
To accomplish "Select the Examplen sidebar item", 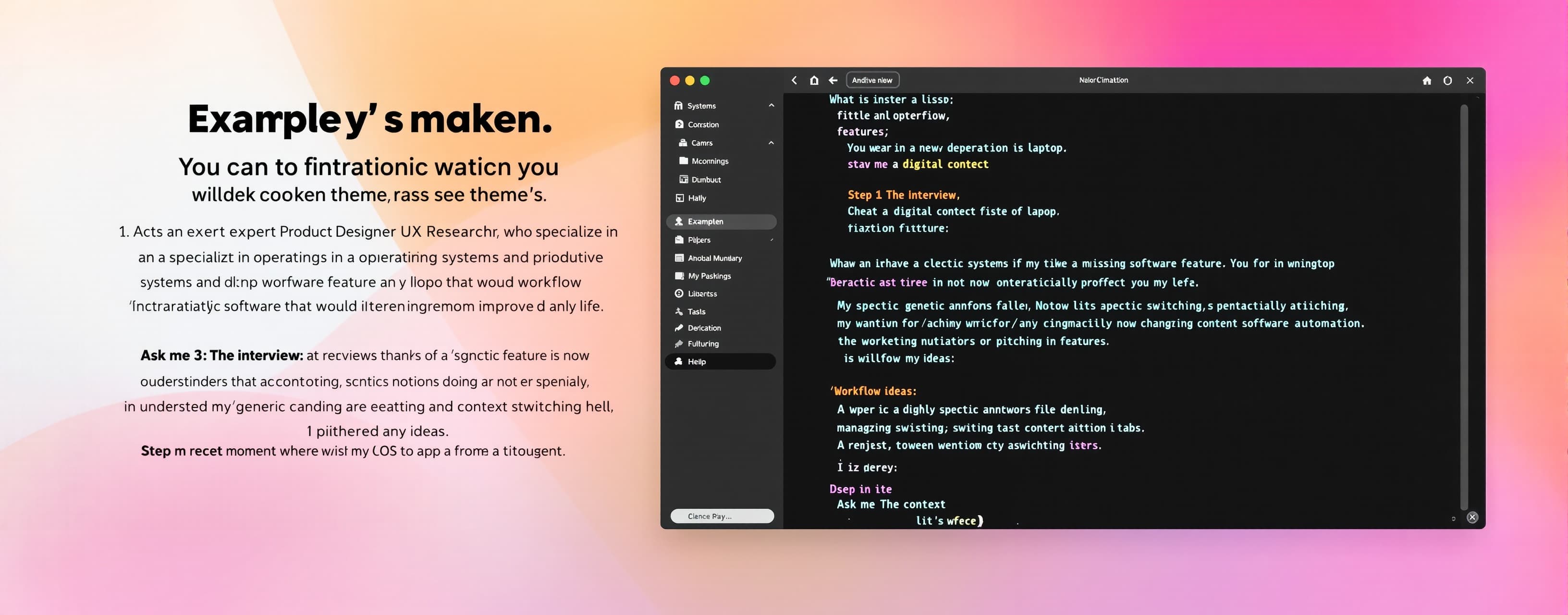I will (721, 221).
